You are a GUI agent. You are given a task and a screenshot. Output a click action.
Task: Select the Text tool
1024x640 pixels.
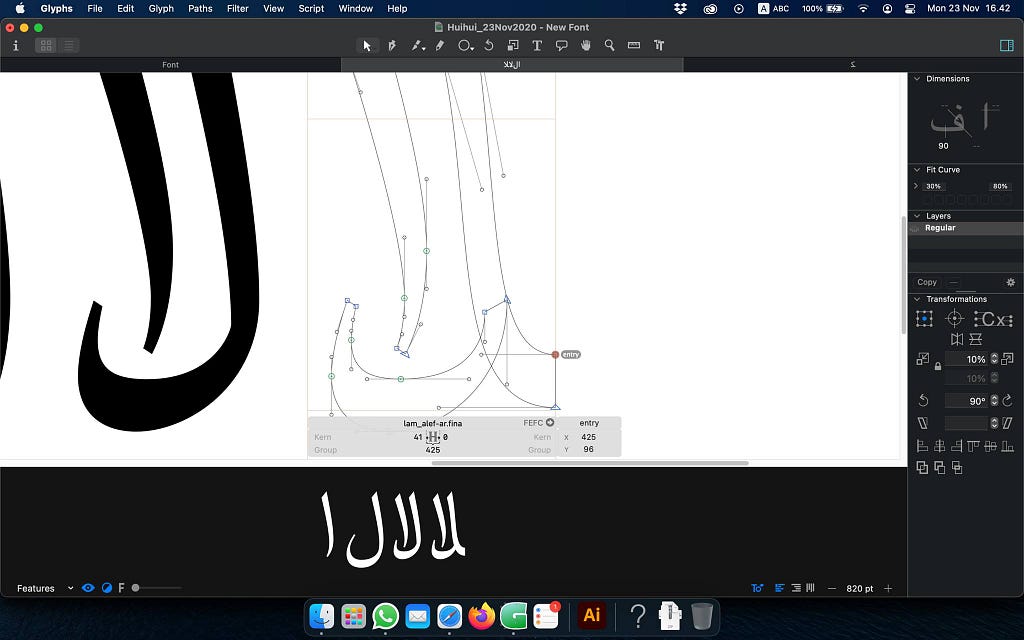(537, 45)
